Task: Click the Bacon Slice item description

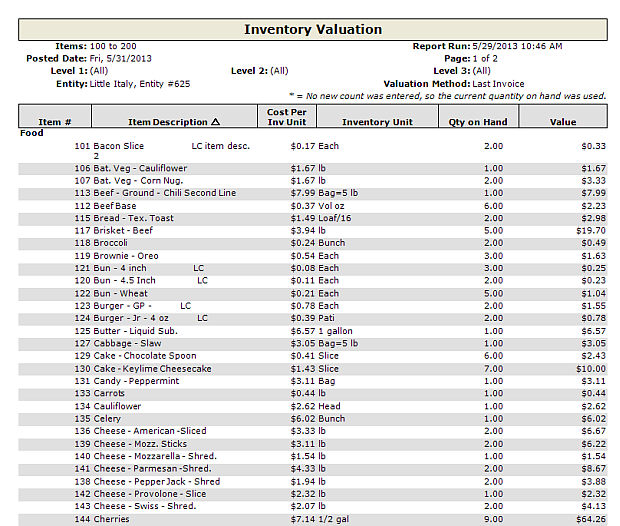Action: click(118, 146)
